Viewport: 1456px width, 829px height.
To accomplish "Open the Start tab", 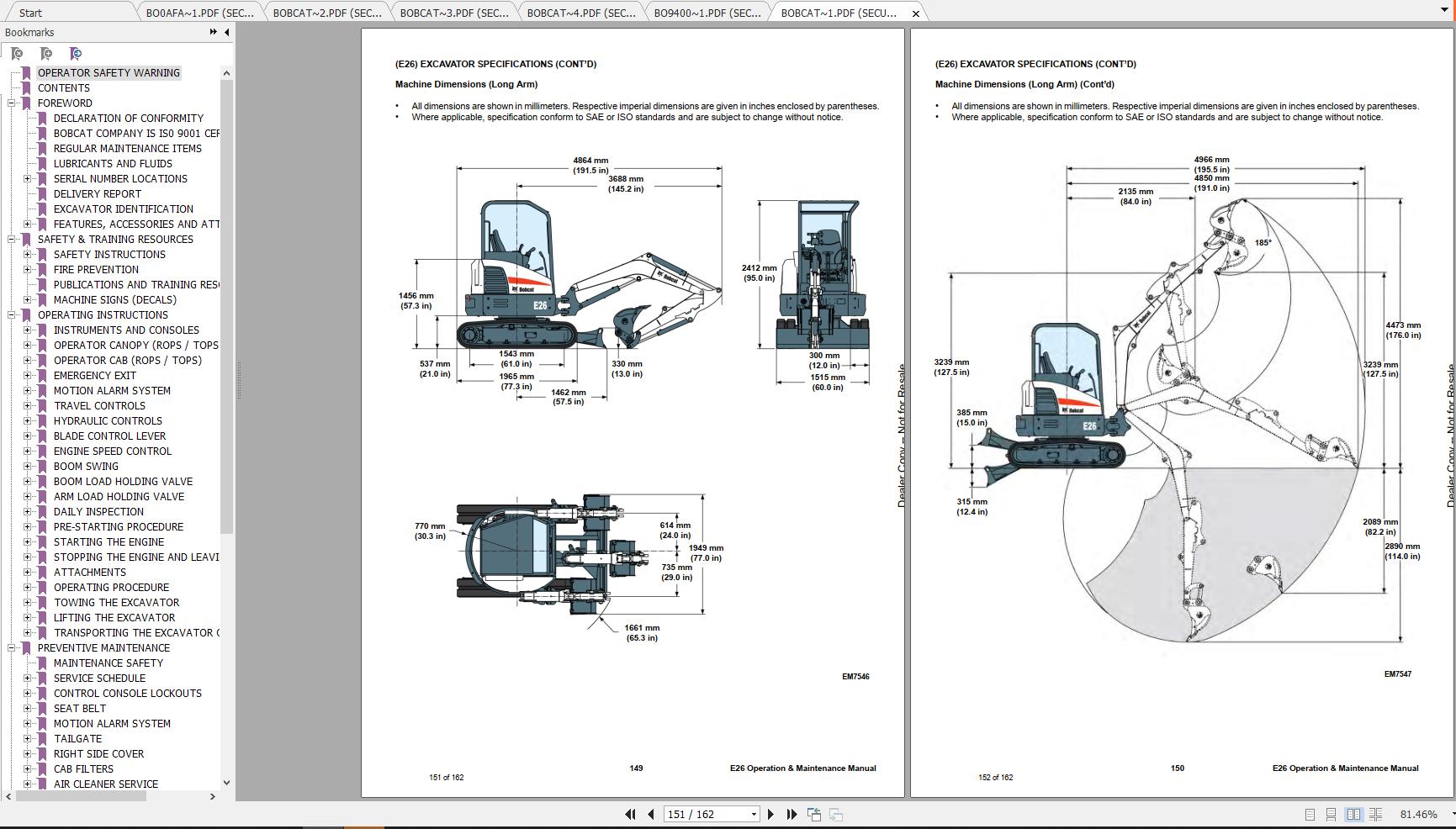I will point(29,13).
